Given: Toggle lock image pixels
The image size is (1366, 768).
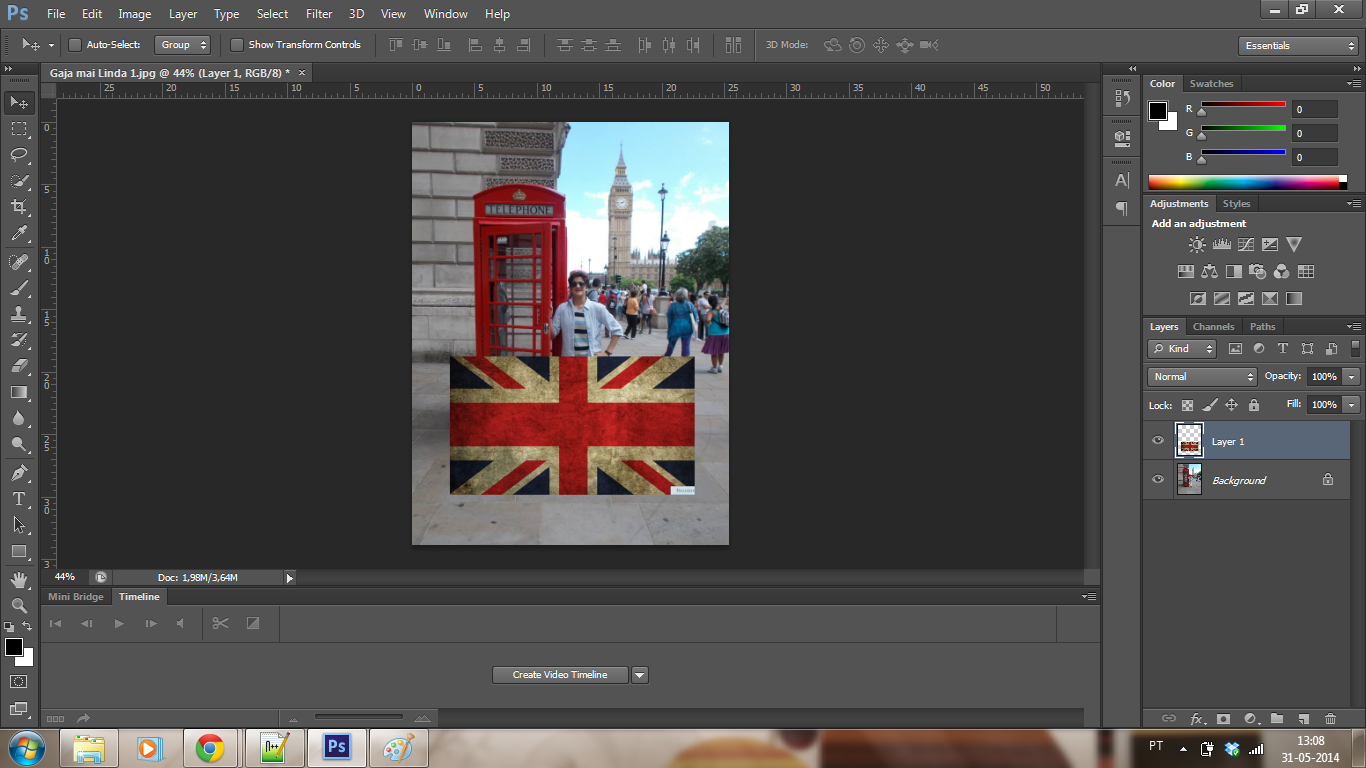Looking at the screenshot, I should [1210, 405].
